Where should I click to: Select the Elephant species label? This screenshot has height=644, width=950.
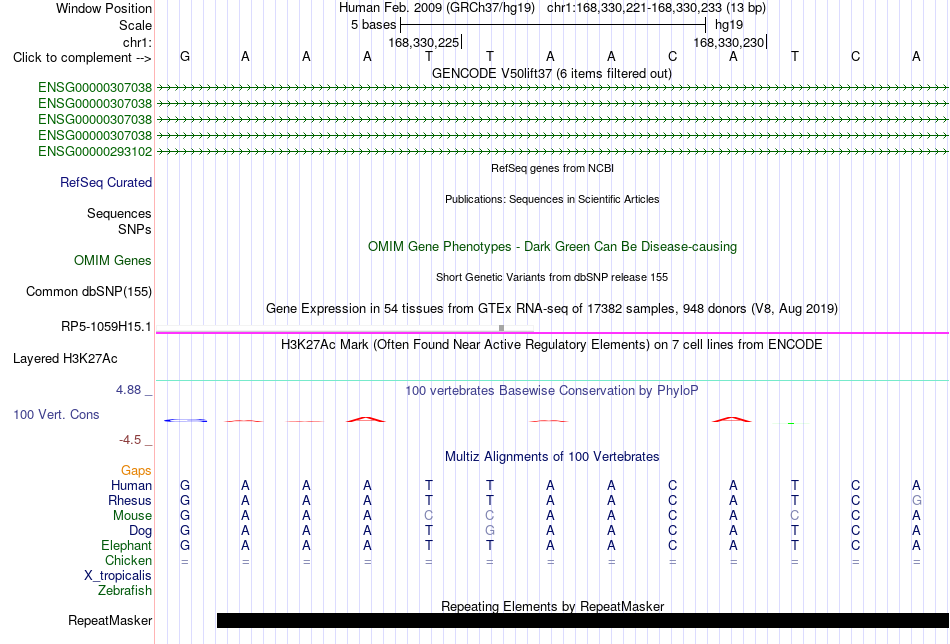(127, 546)
